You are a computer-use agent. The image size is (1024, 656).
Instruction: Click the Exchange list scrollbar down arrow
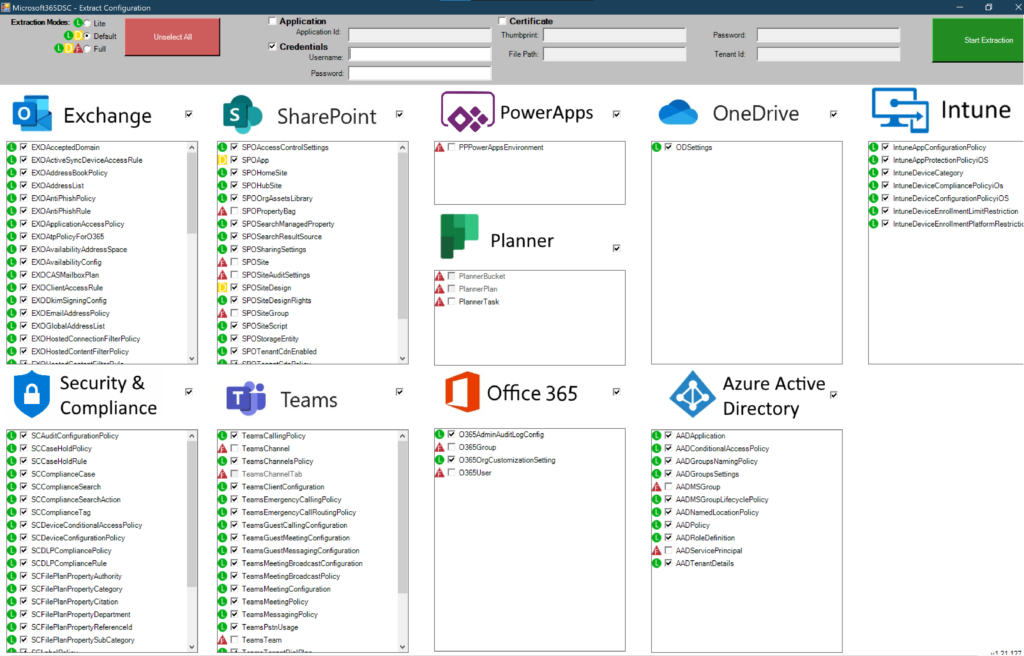(192, 358)
